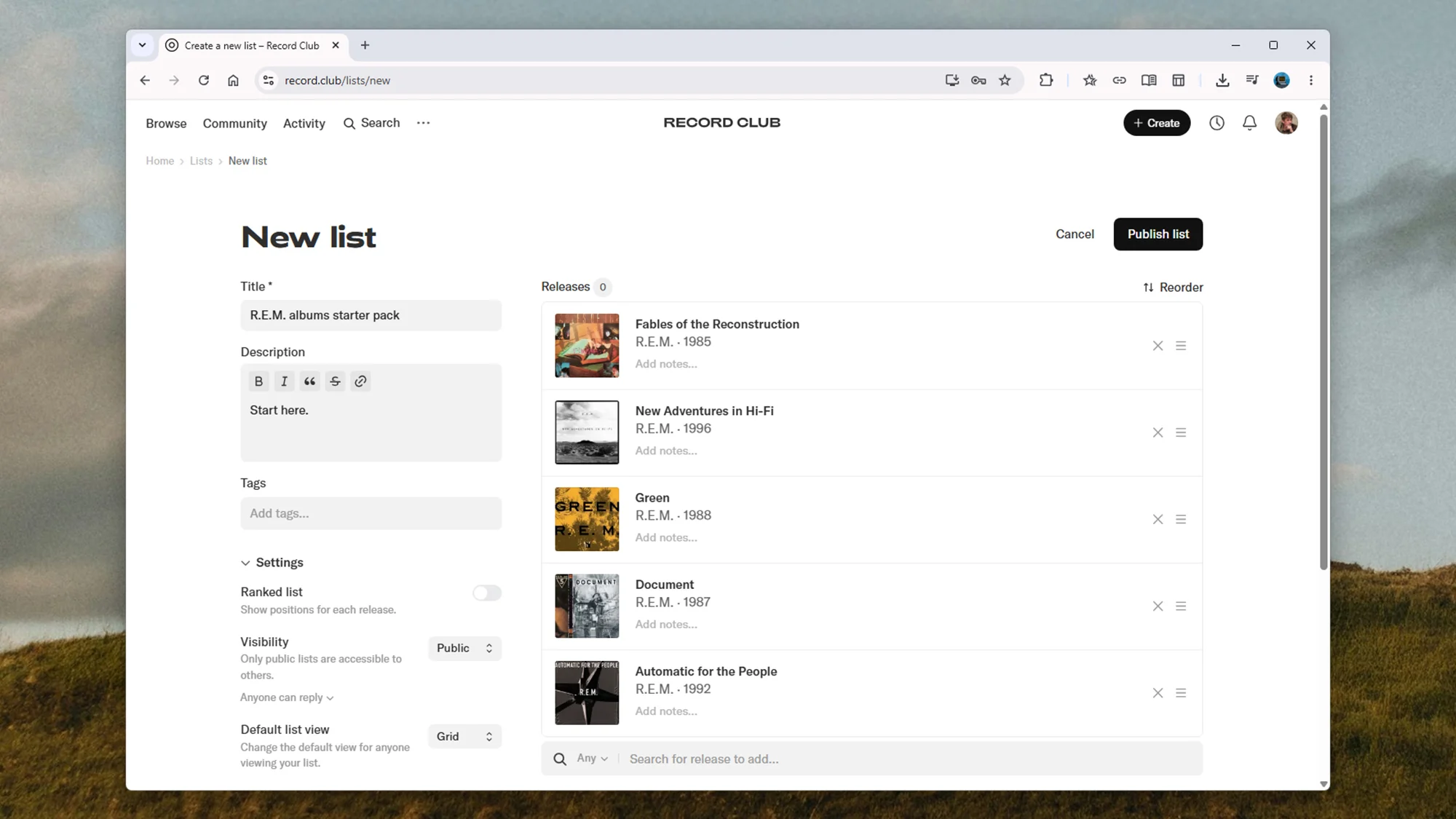The image size is (1456, 819).
Task: Toggle bold formatting in description toolbar
Action: (x=258, y=381)
